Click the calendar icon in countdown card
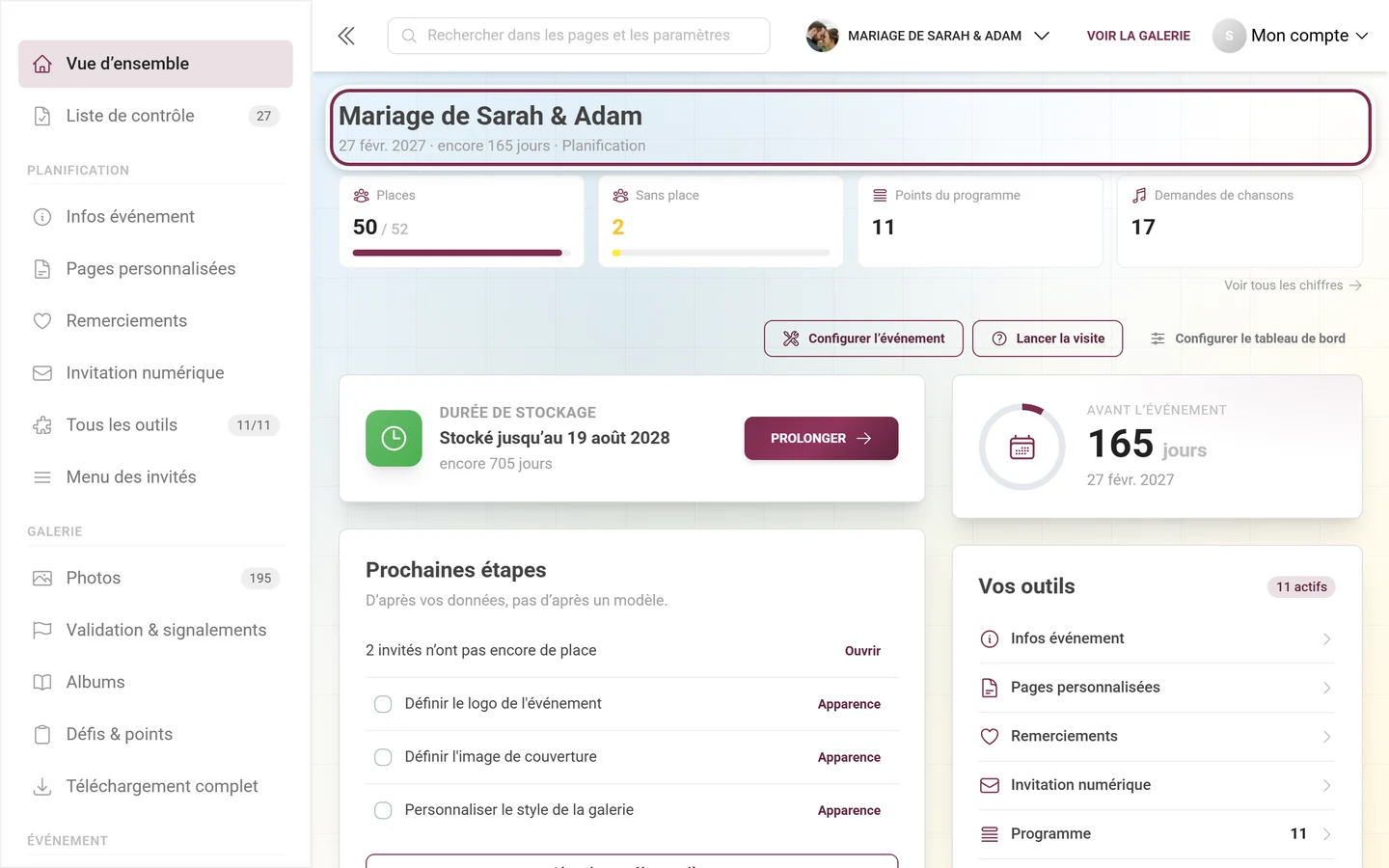1389x868 pixels. pos(1022,448)
